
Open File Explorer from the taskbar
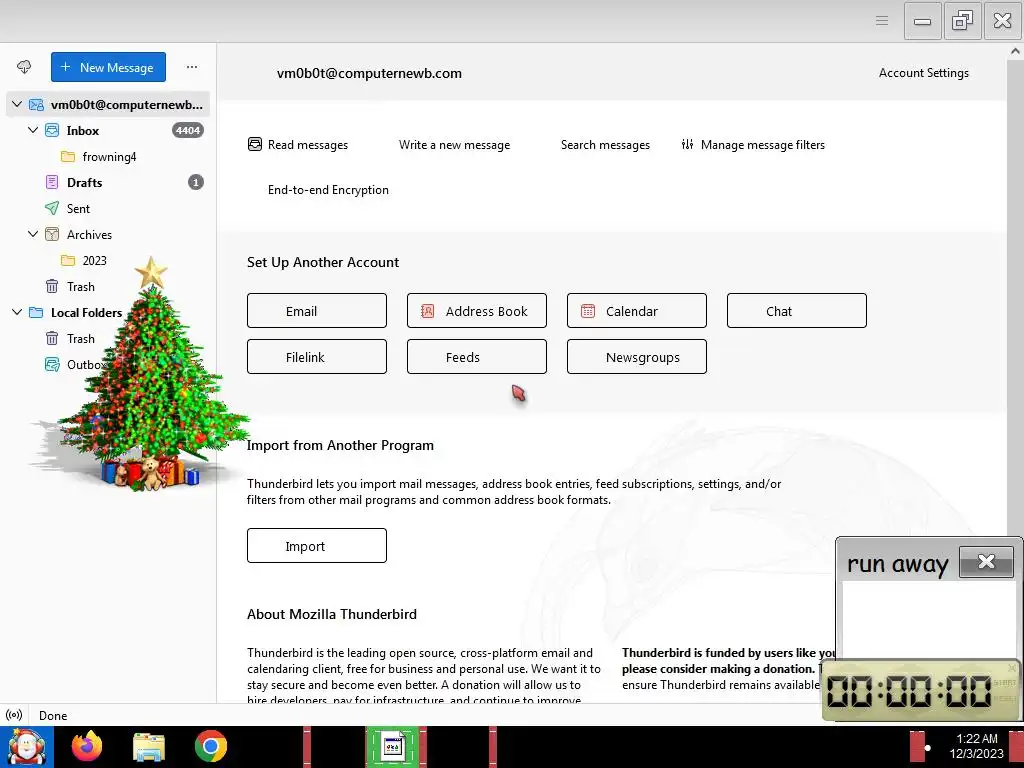(149, 746)
